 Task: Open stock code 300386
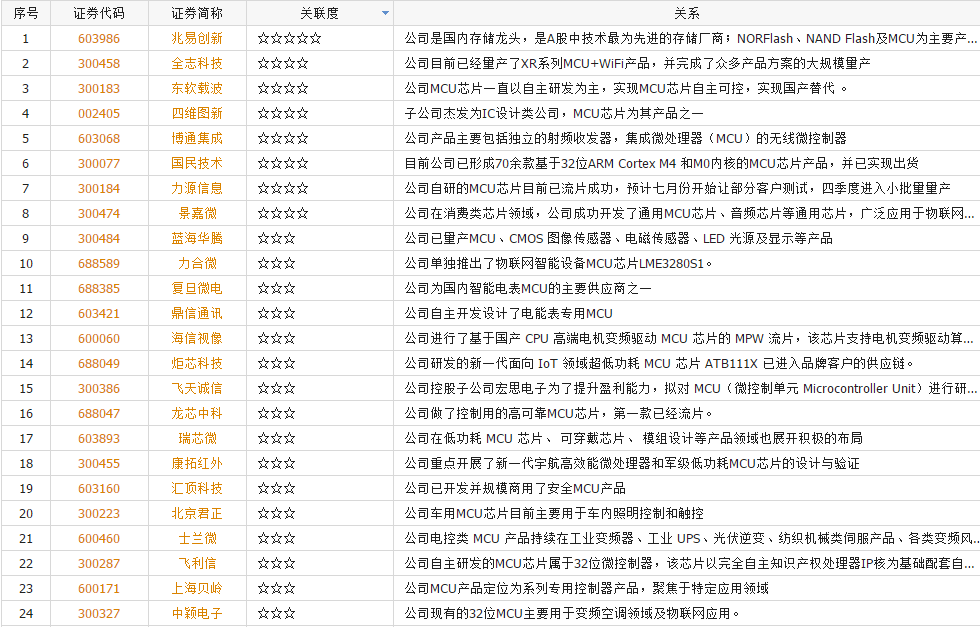[99, 388]
